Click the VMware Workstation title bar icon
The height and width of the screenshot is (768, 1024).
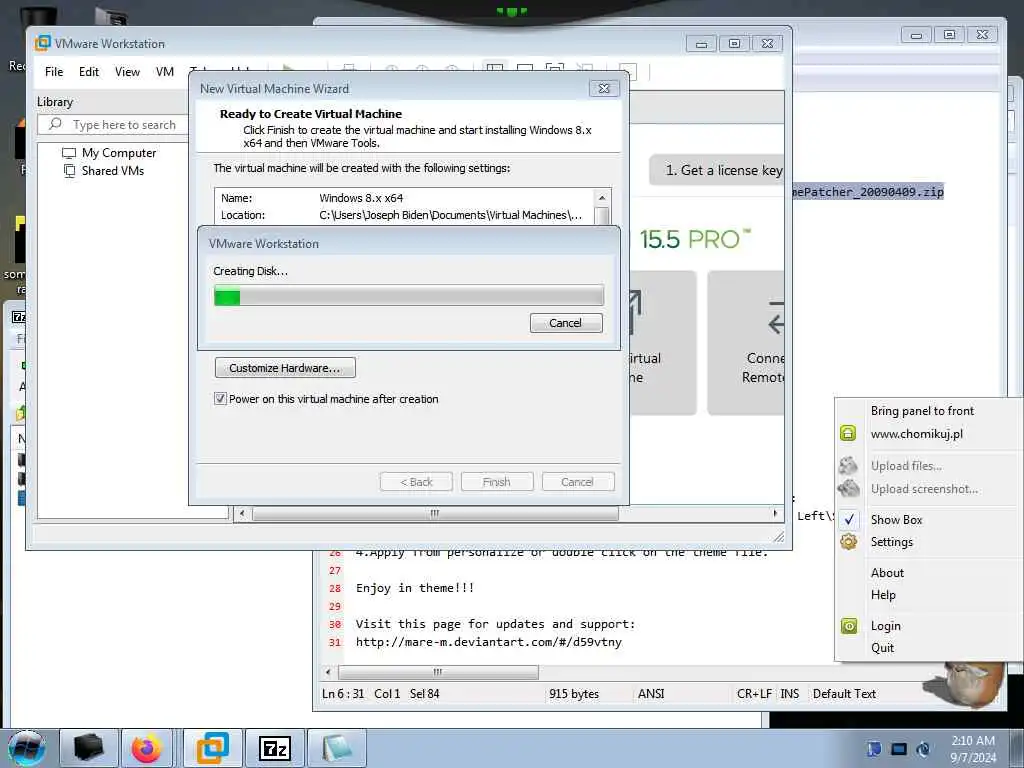42,43
